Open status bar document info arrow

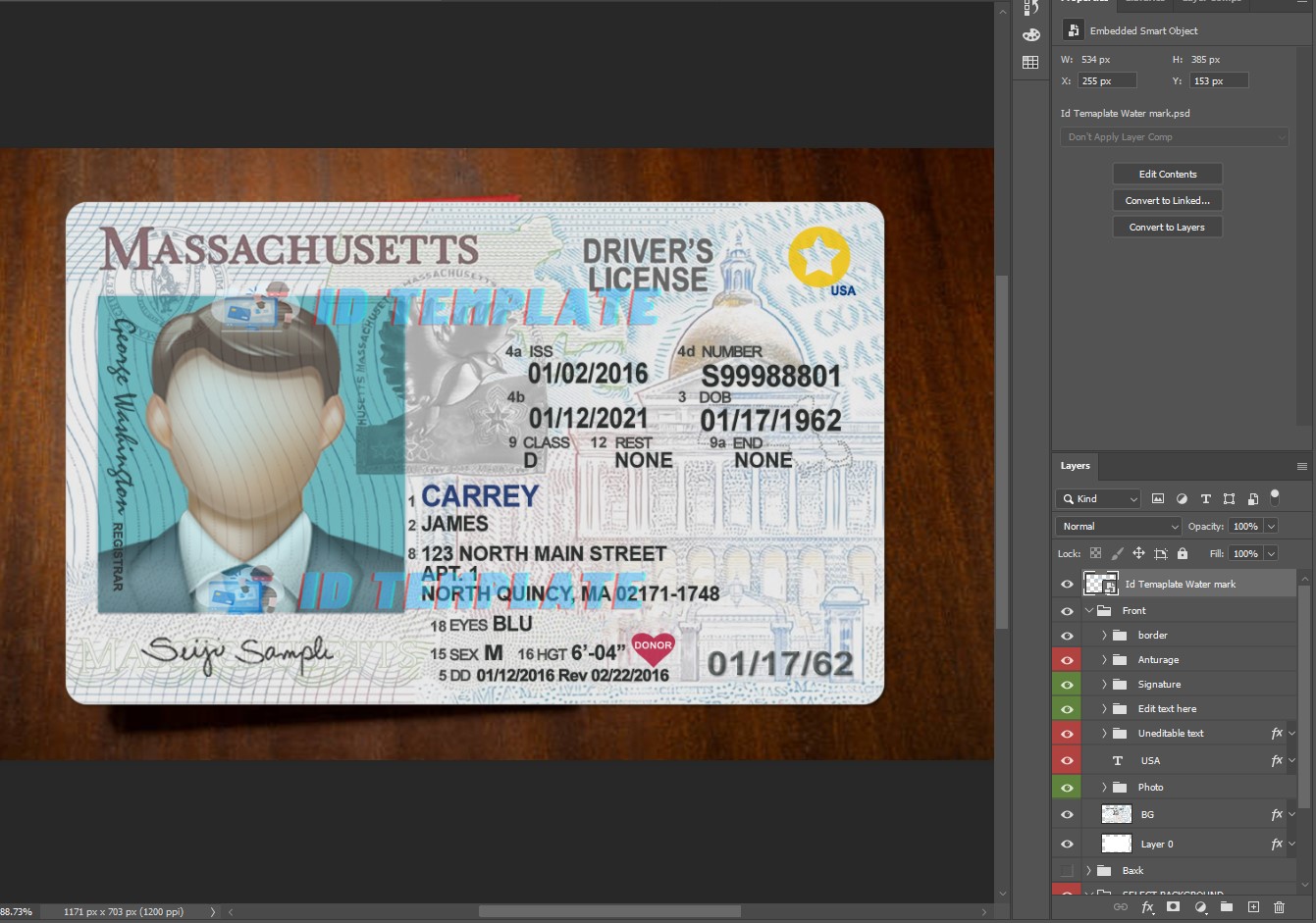point(213,912)
